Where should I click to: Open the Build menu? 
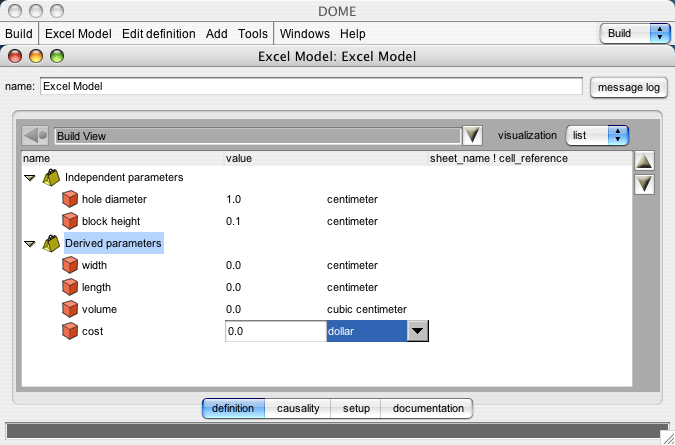point(19,34)
